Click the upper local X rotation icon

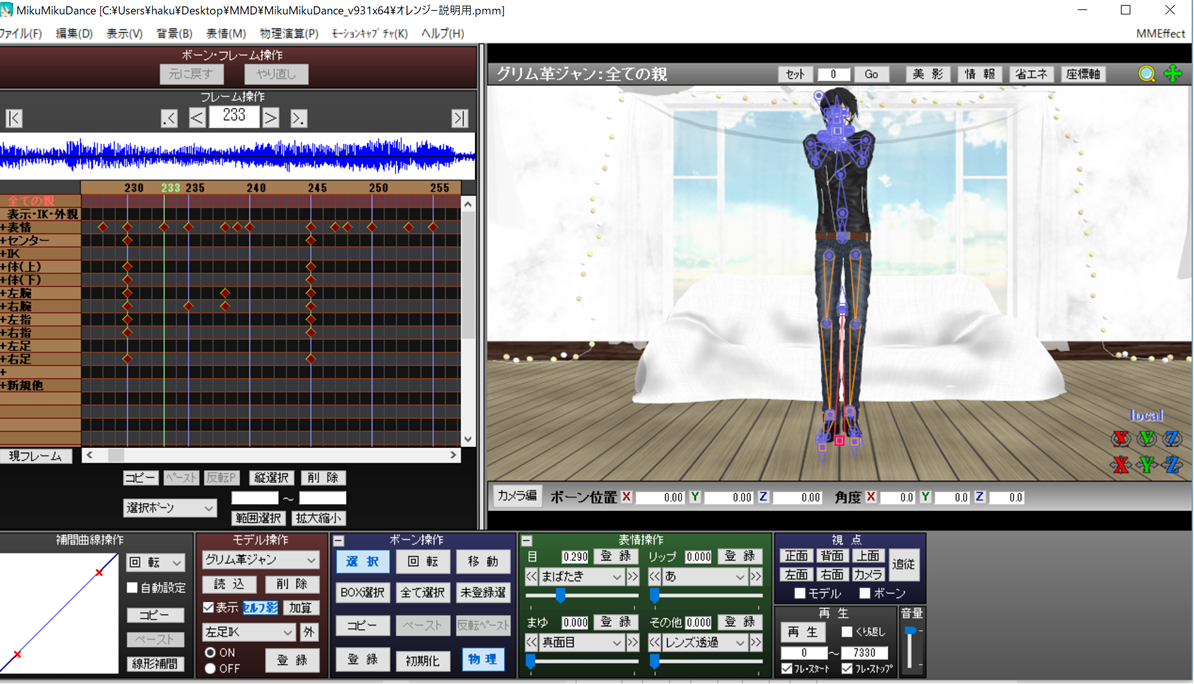(x=1120, y=438)
